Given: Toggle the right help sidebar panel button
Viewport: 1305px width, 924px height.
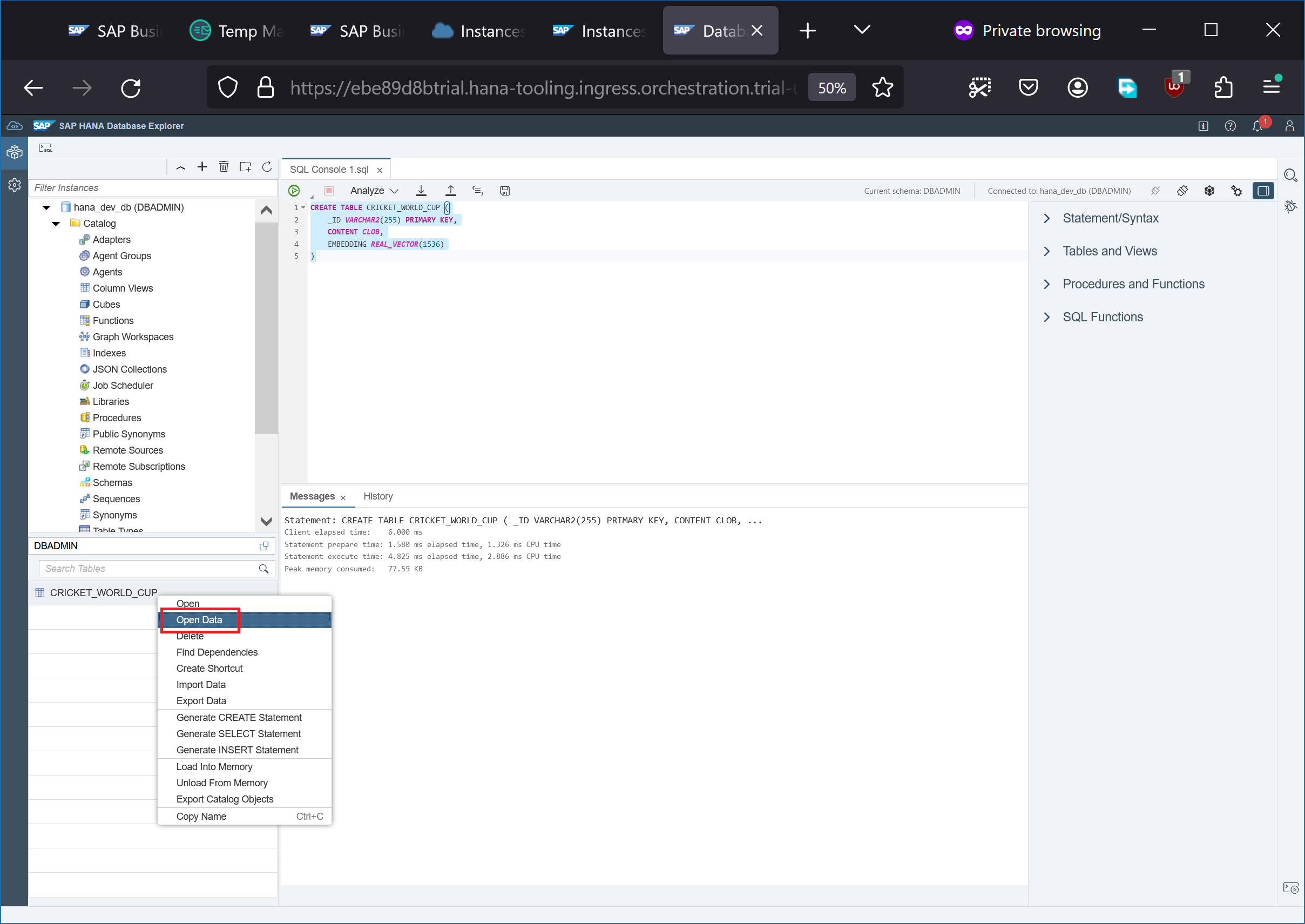Looking at the screenshot, I should tap(1263, 191).
